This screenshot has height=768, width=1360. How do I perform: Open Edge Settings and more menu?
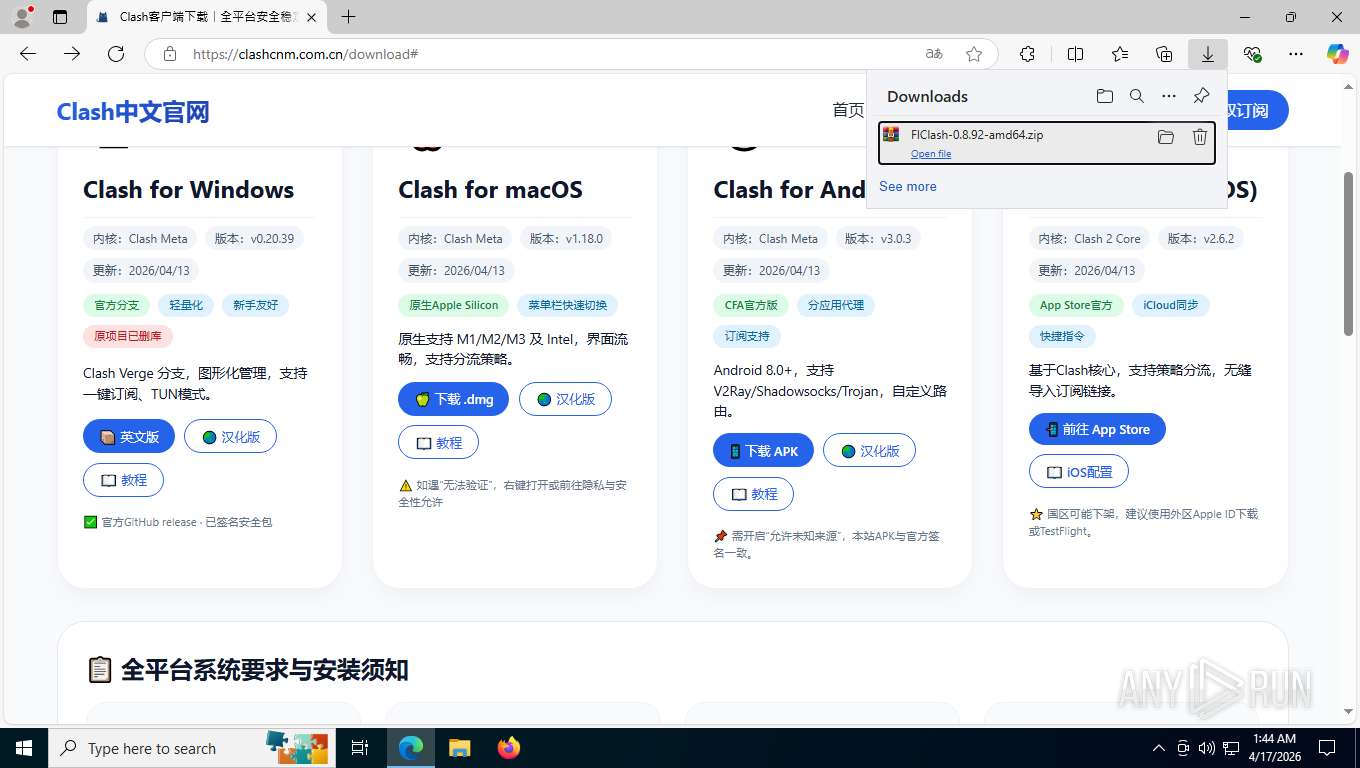click(1296, 54)
